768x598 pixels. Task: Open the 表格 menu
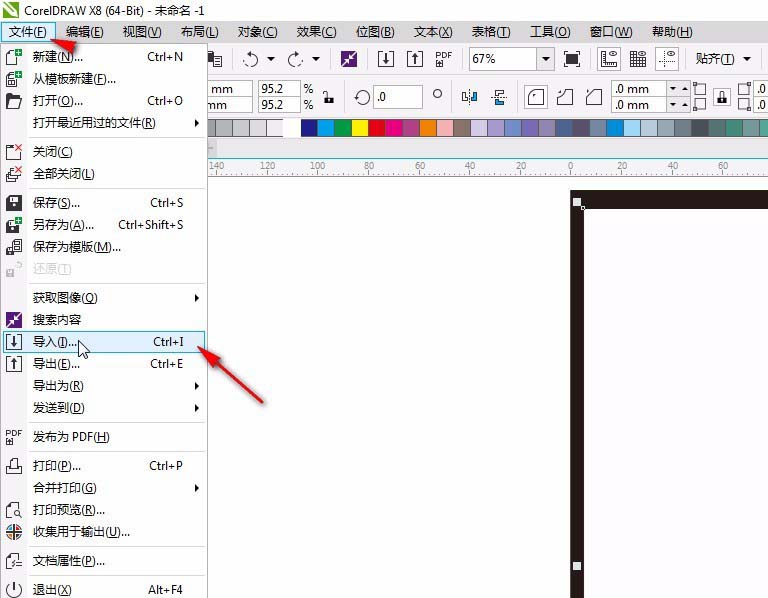491,32
